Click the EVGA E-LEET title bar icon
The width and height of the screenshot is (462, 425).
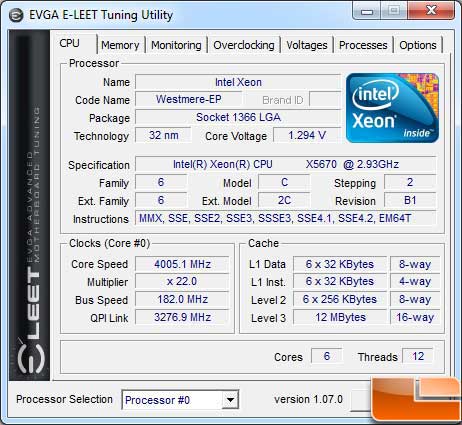[x=16, y=15]
